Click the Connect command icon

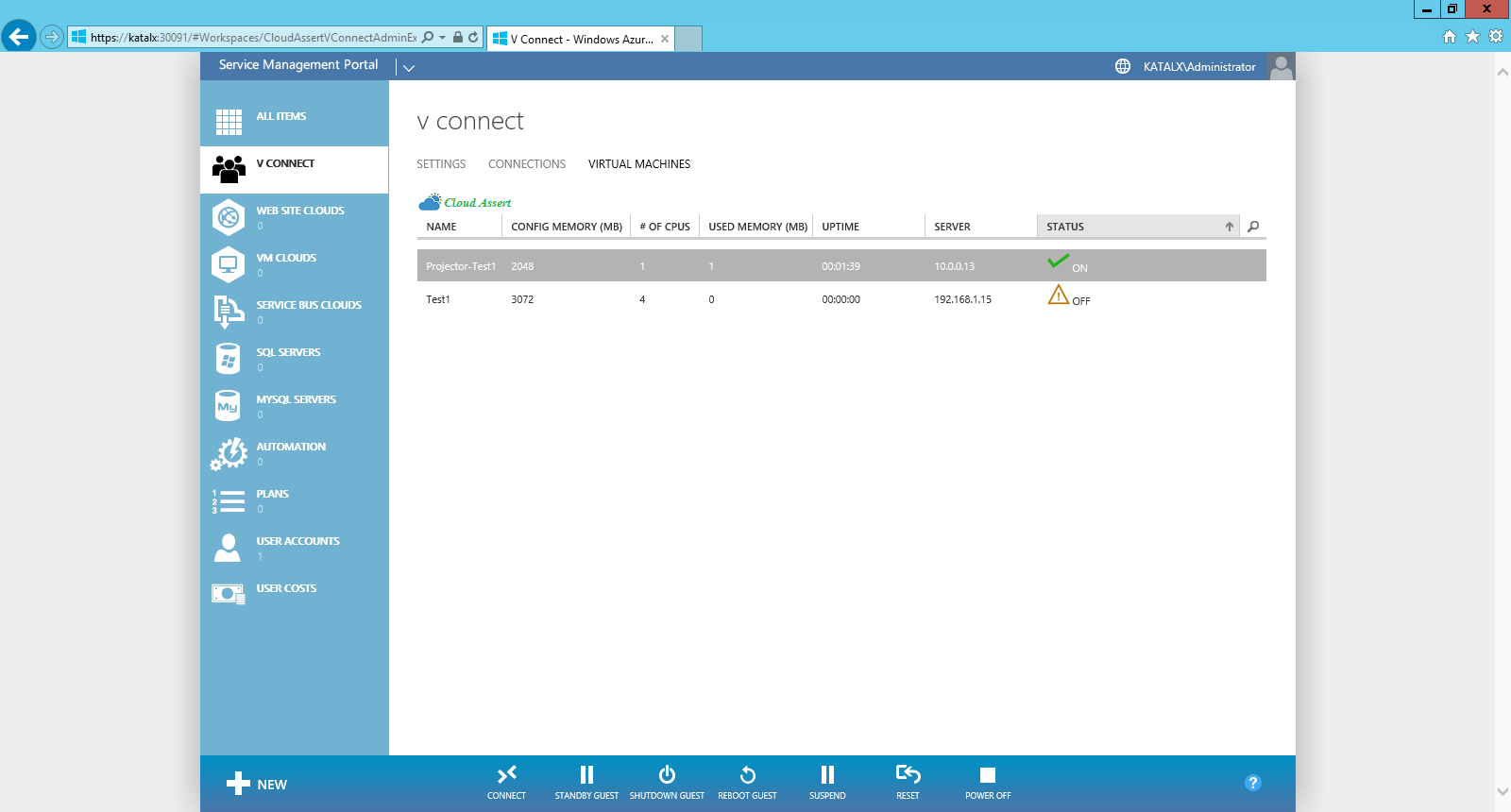click(507, 774)
